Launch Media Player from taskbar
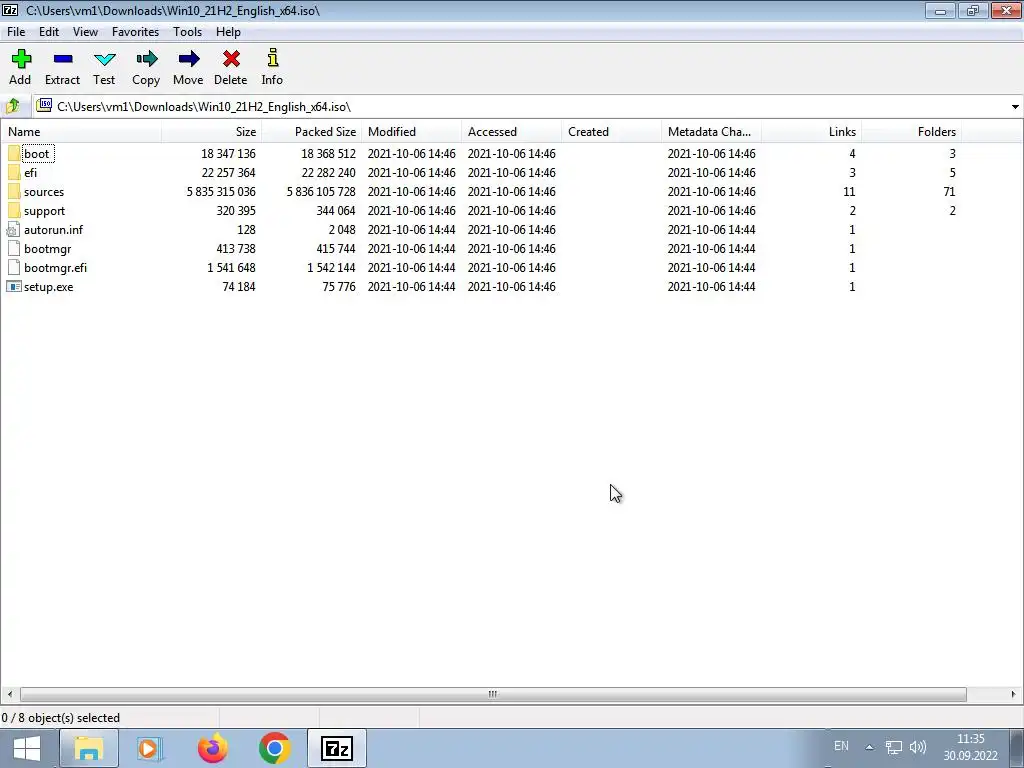Viewport: 1024px width, 768px height. pyautogui.click(x=150, y=748)
